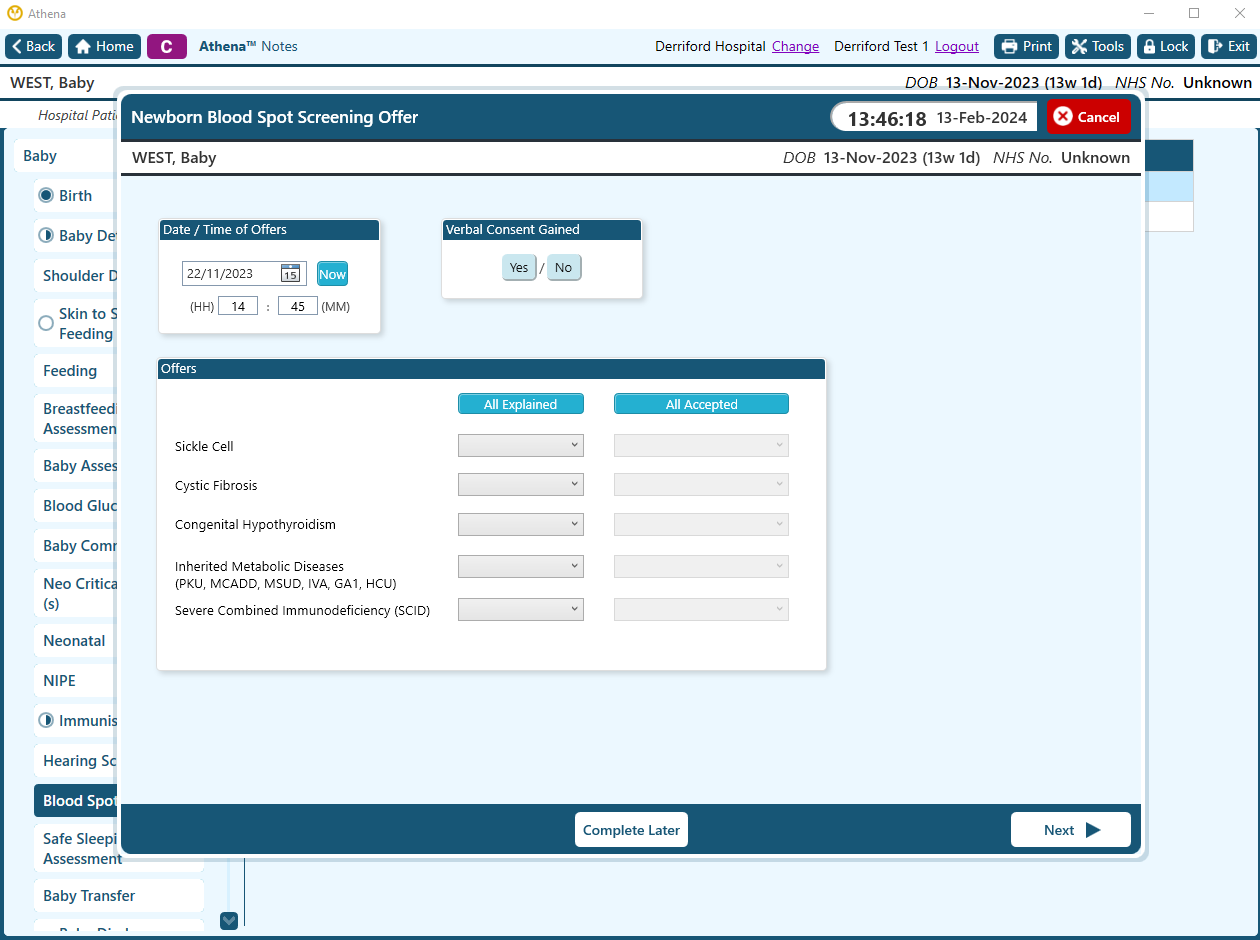
Task: Open the Neo Critical sidebar item
Action: 77,594
